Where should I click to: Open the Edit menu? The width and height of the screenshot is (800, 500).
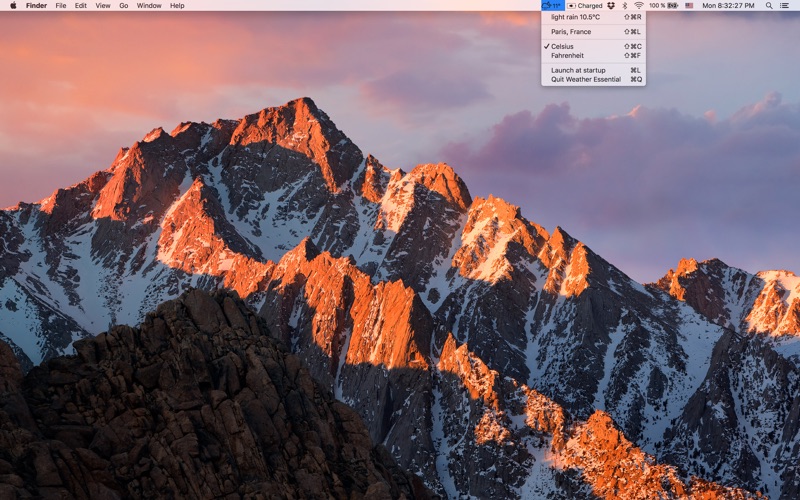click(x=81, y=6)
